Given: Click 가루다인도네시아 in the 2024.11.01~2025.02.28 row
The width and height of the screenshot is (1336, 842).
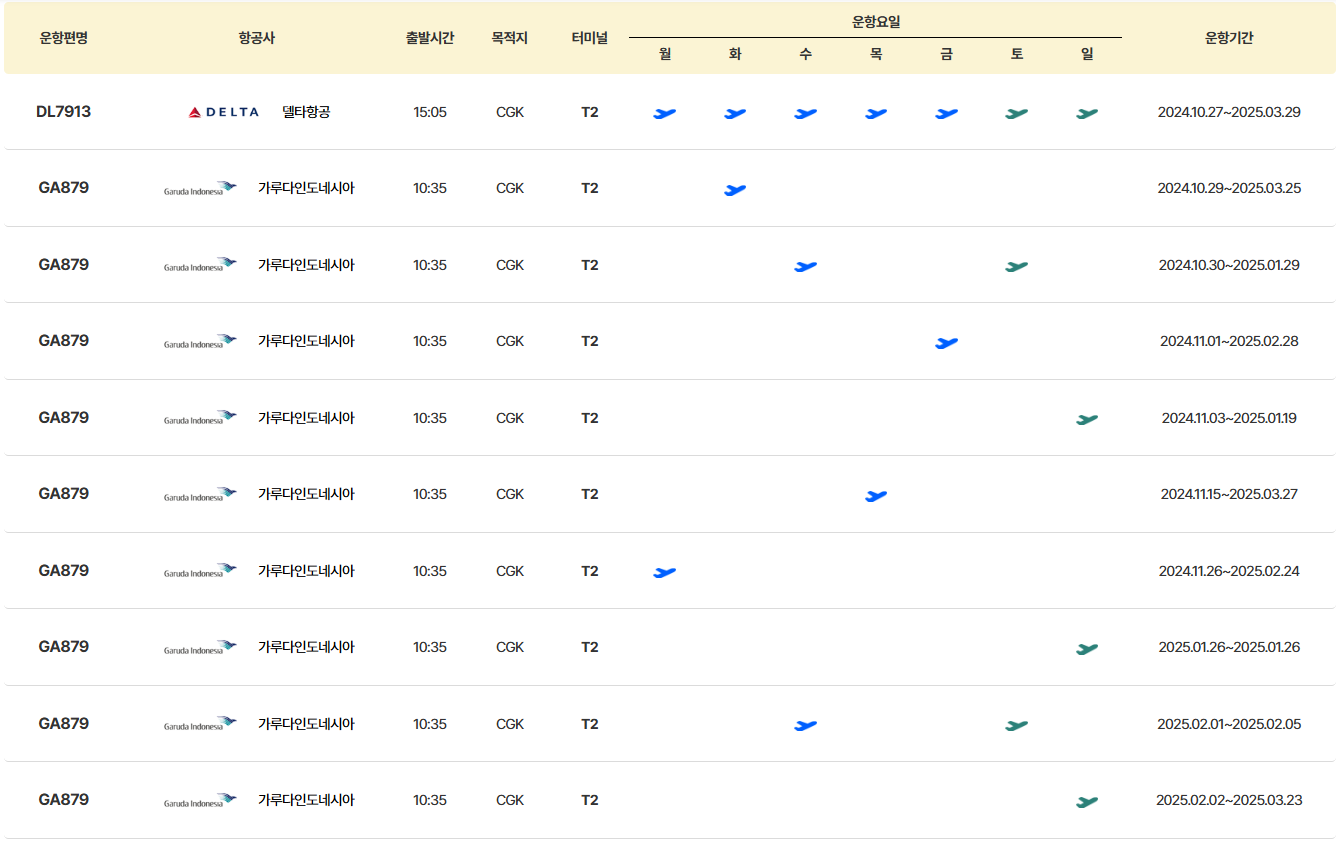Looking at the screenshot, I should tap(306, 341).
